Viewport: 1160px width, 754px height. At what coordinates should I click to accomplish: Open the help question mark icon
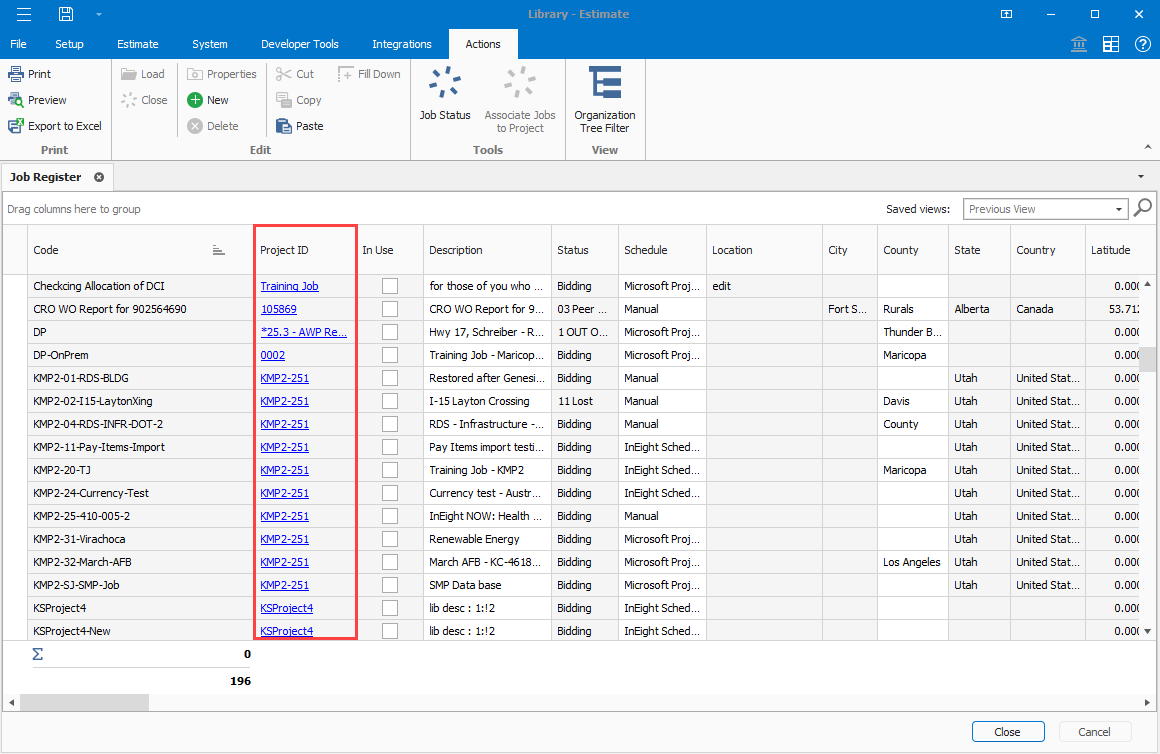(1142, 44)
